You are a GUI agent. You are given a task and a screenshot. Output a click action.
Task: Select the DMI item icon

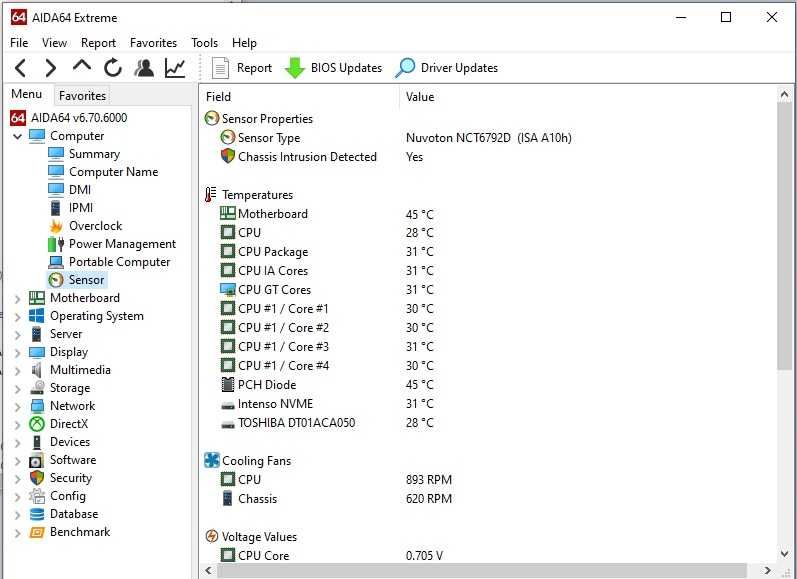[x=56, y=190]
